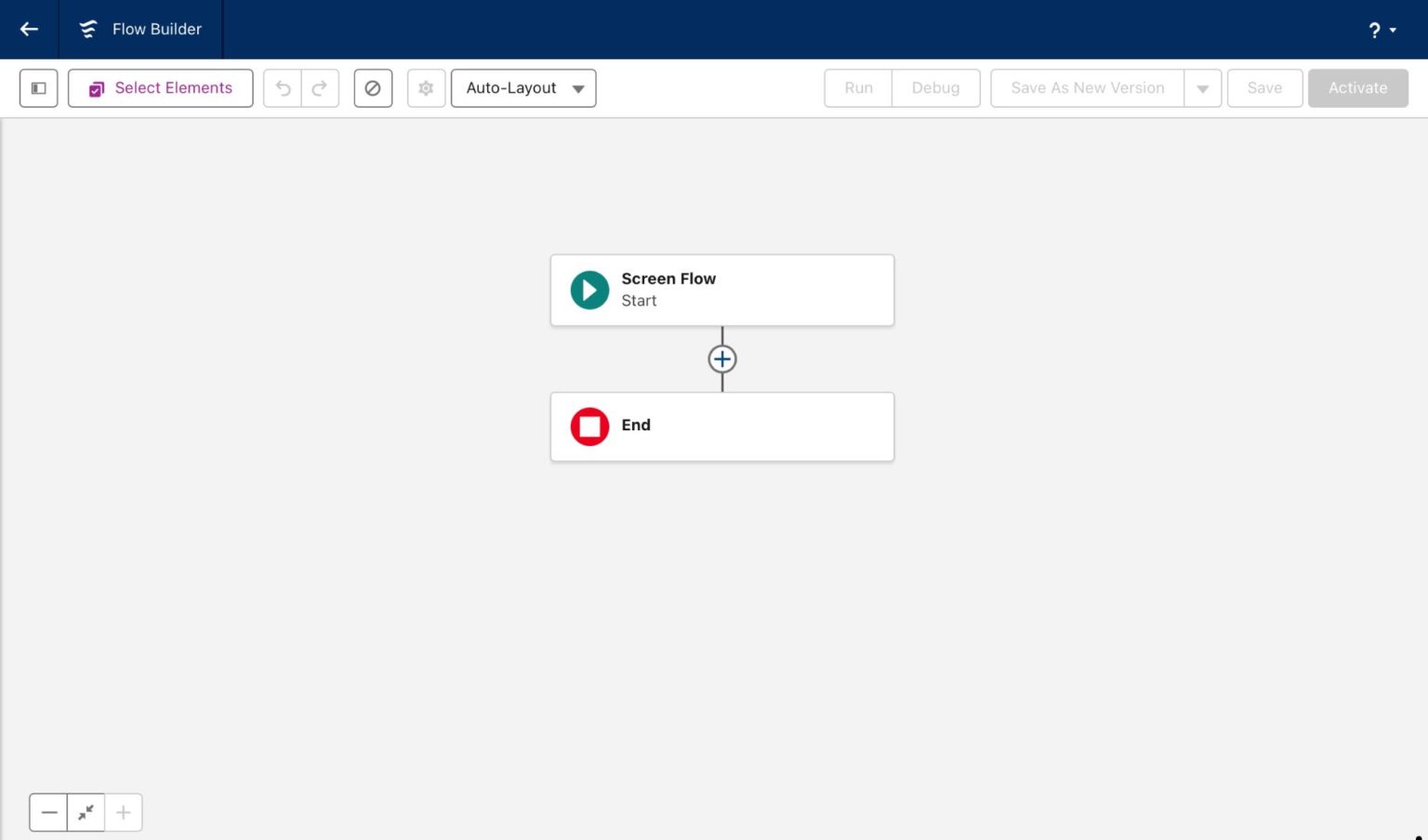Image resolution: width=1428 pixels, height=840 pixels.
Task: Add element with the plus connector
Action: tap(722, 359)
